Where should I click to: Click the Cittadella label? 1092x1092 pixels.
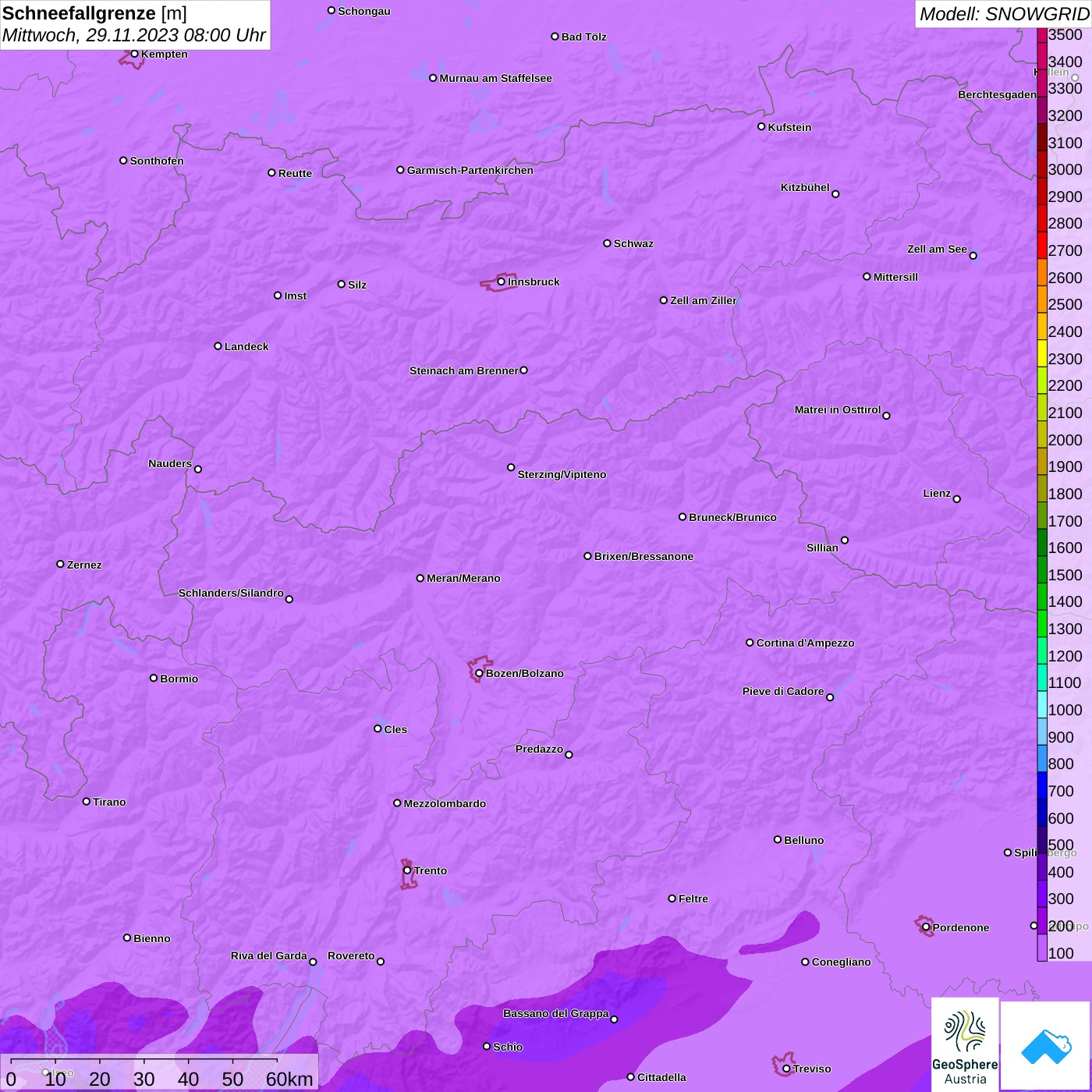click(661, 1077)
